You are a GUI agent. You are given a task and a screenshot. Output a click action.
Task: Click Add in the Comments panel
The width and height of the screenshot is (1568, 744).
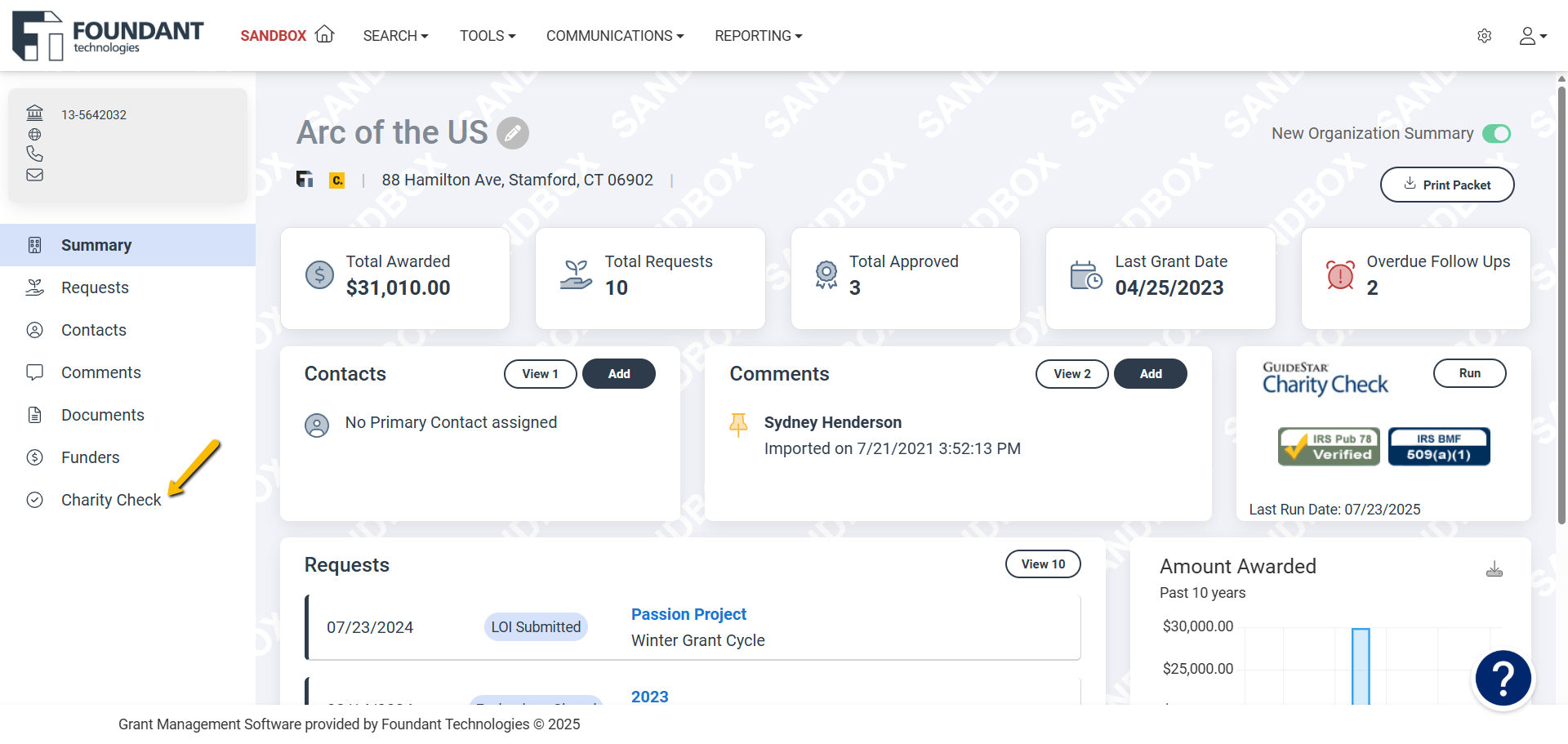coord(1151,373)
